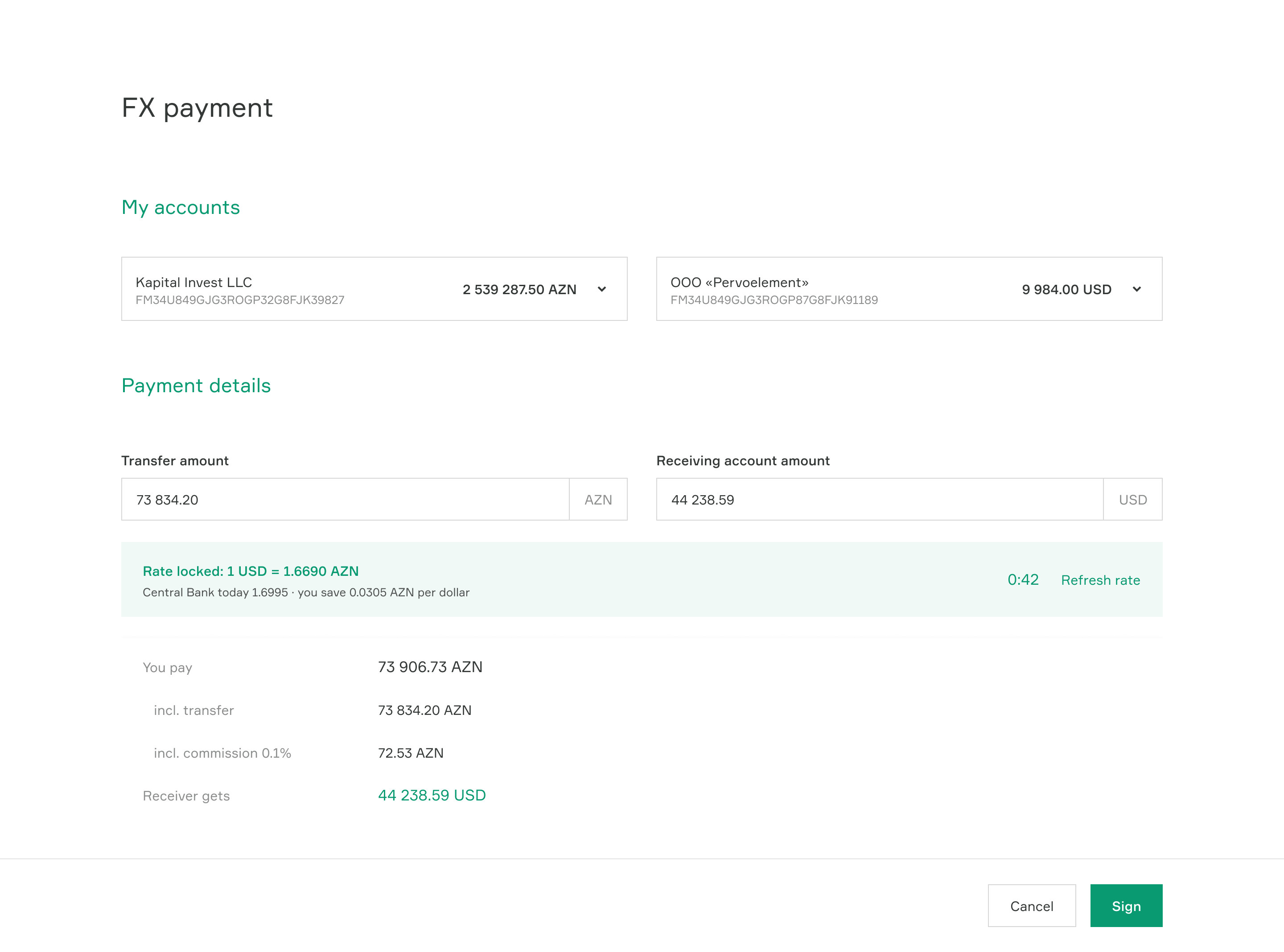Click the Central Bank today rate note
Image resolution: width=1284 pixels, height=952 pixels.
pos(306,592)
